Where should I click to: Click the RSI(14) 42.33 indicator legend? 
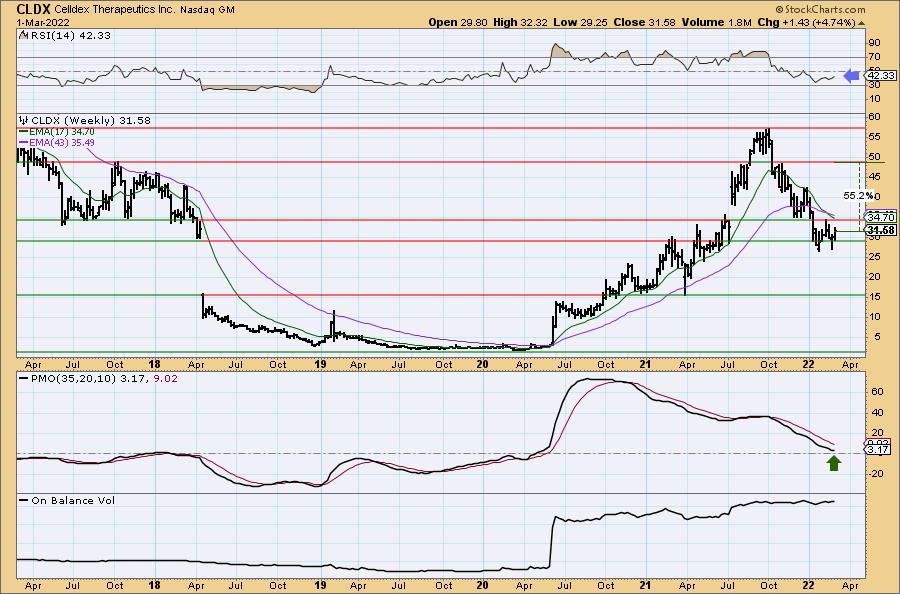(x=65, y=35)
